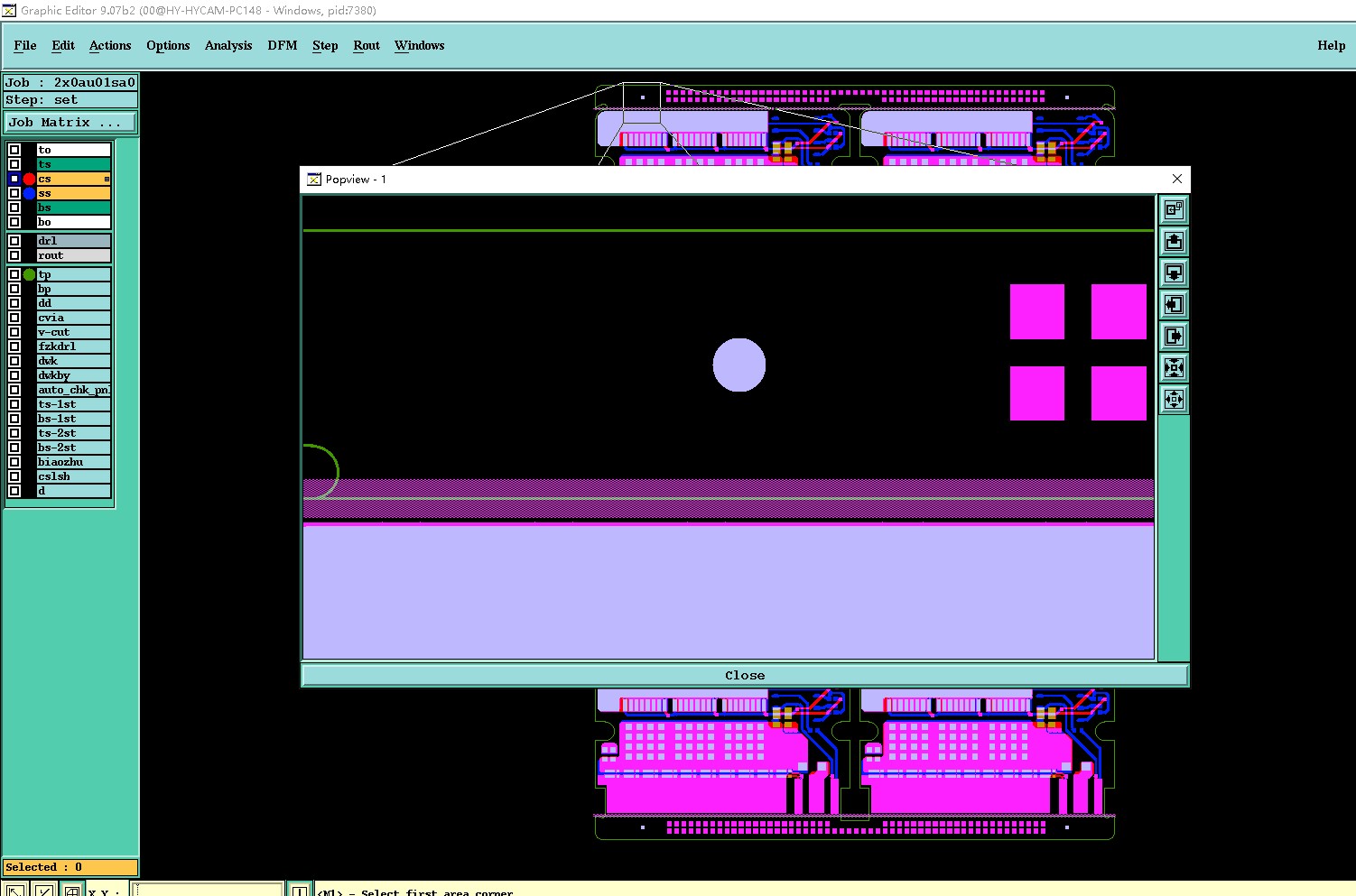Select the bs-2st layer name

[x=73, y=448]
